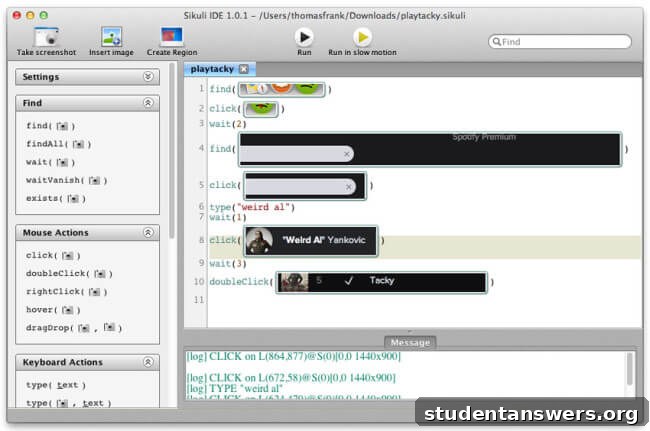Insert doubleClick( ) command from sidebar
This screenshot has width=650, height=431.
69,274
